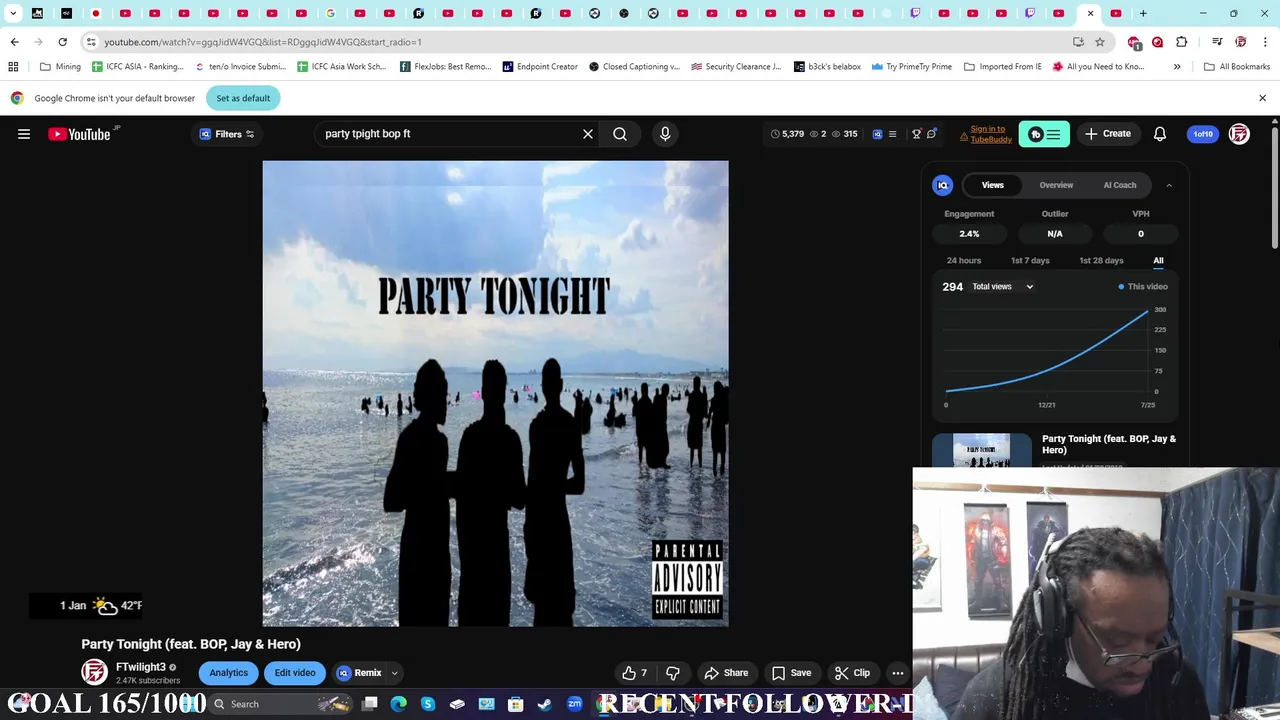Open Microsoft Edge from the taskbar

(x=399, y=704)
